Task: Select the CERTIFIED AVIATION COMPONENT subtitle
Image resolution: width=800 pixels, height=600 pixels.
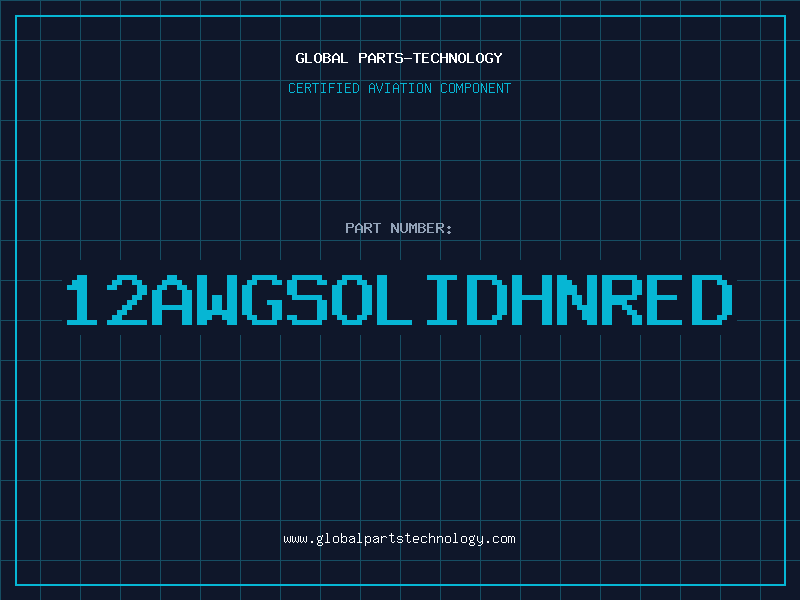Action: click(399, 88)
